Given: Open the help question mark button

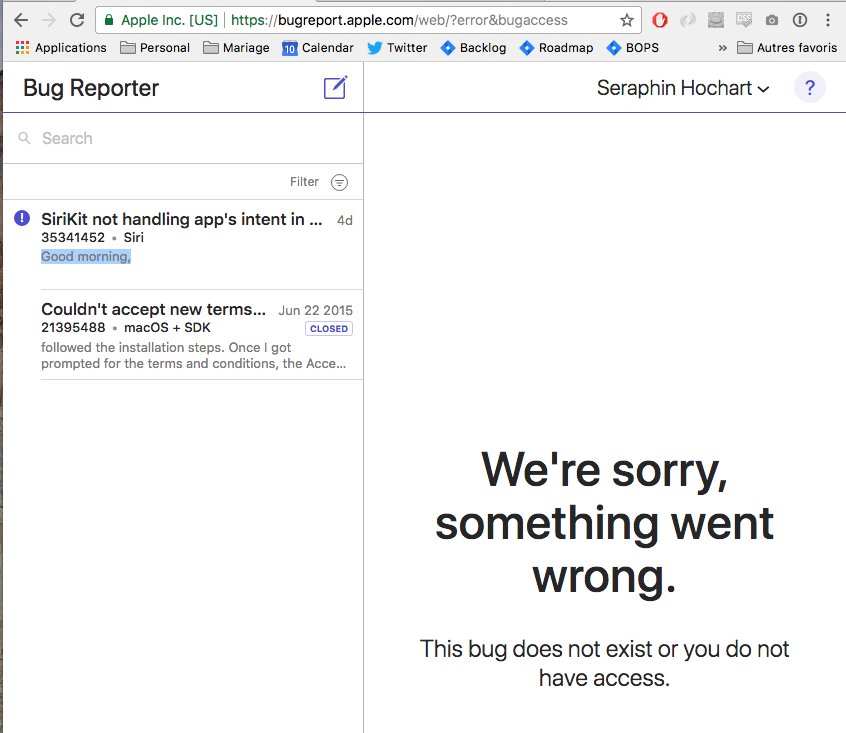Looking at the screenshot, I should 809,87.
